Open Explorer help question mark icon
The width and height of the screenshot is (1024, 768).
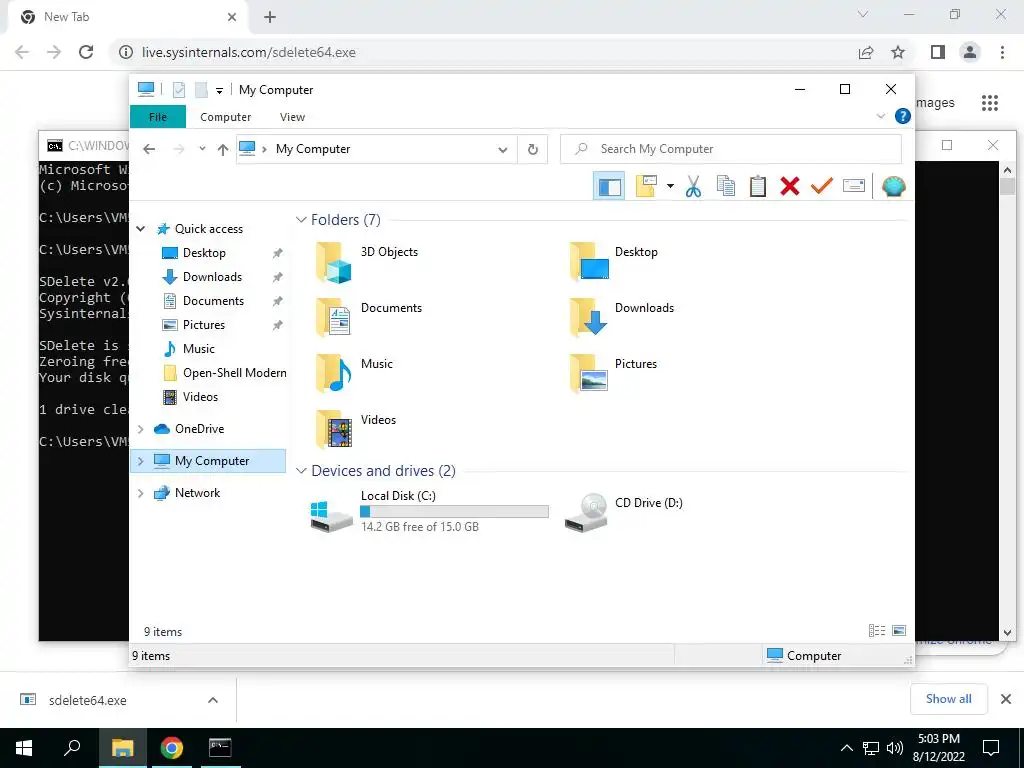tap(903, 116)
